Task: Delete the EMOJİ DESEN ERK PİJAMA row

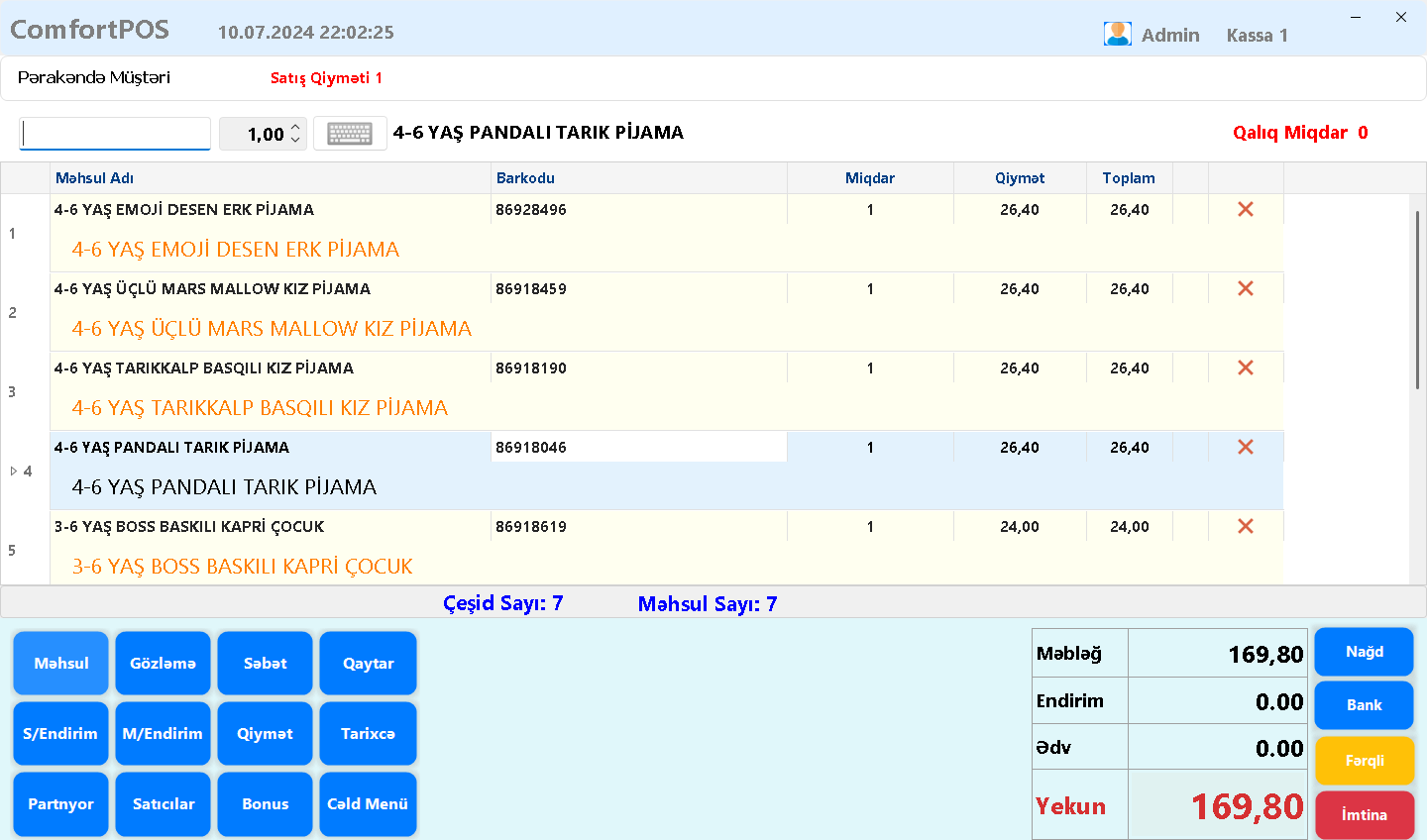Action: (x=1246, y=209)
